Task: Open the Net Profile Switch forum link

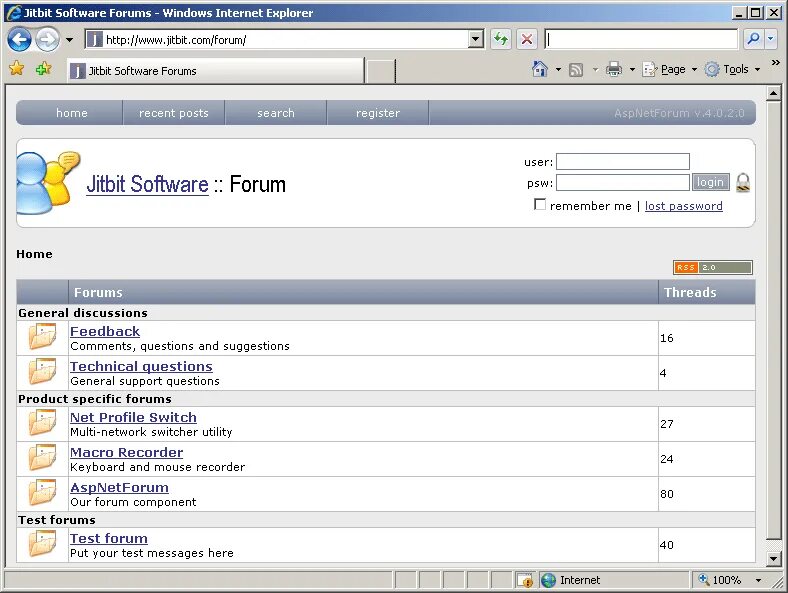Action: click(x=133, y=417)
